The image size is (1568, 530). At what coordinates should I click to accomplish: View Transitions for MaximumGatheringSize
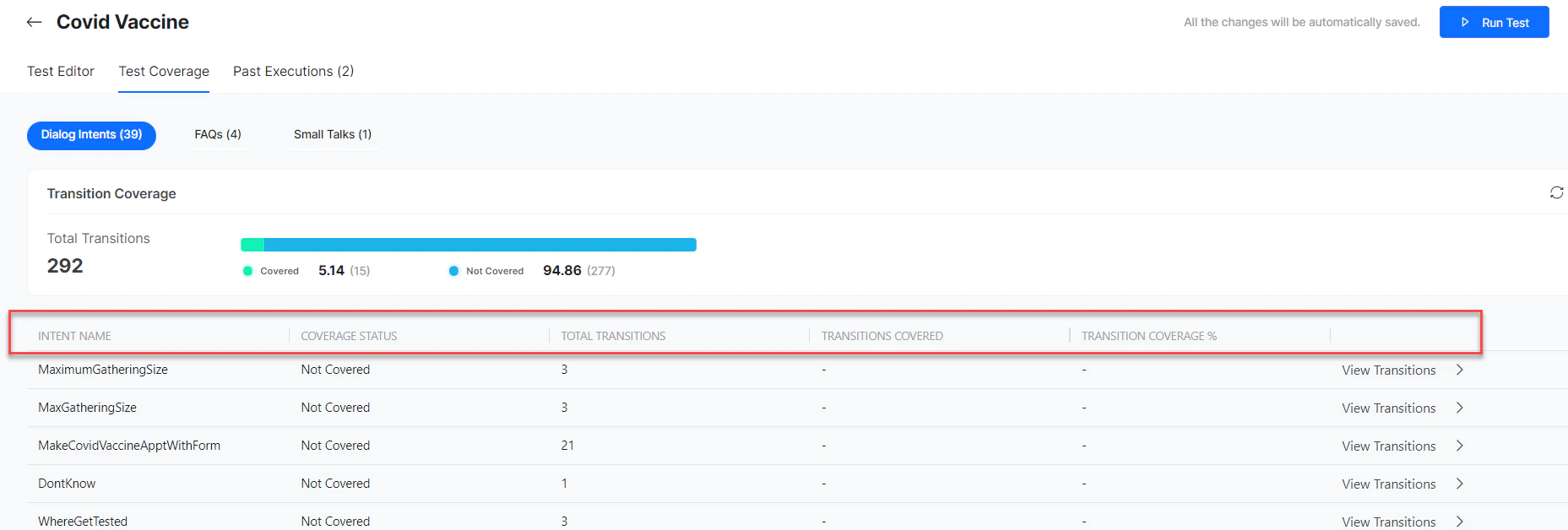coord(1388,370)
